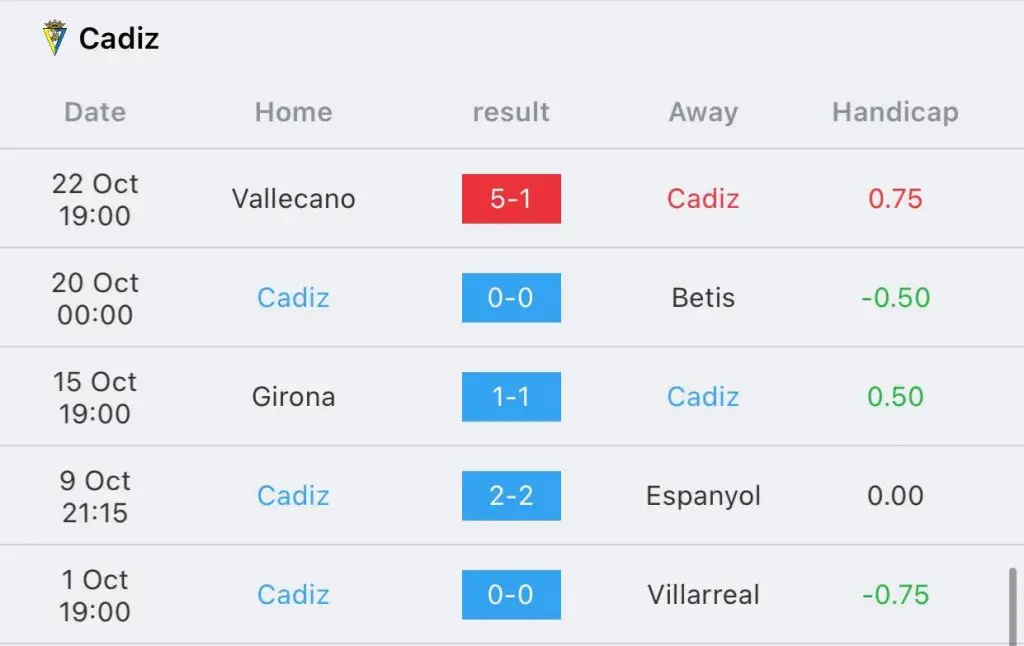Open the Cadiz team title
The image size is (1024, 646).
click(x=119, y=39)
